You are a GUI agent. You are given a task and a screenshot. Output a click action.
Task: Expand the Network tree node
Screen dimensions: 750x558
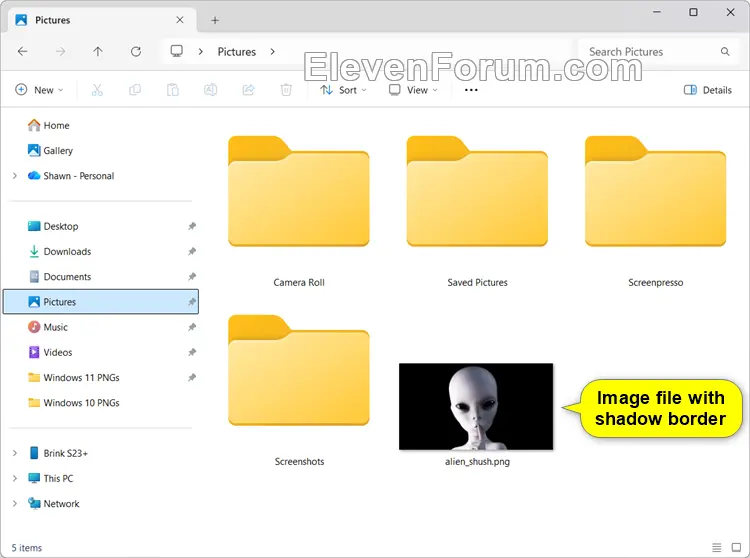pos(15,503)
